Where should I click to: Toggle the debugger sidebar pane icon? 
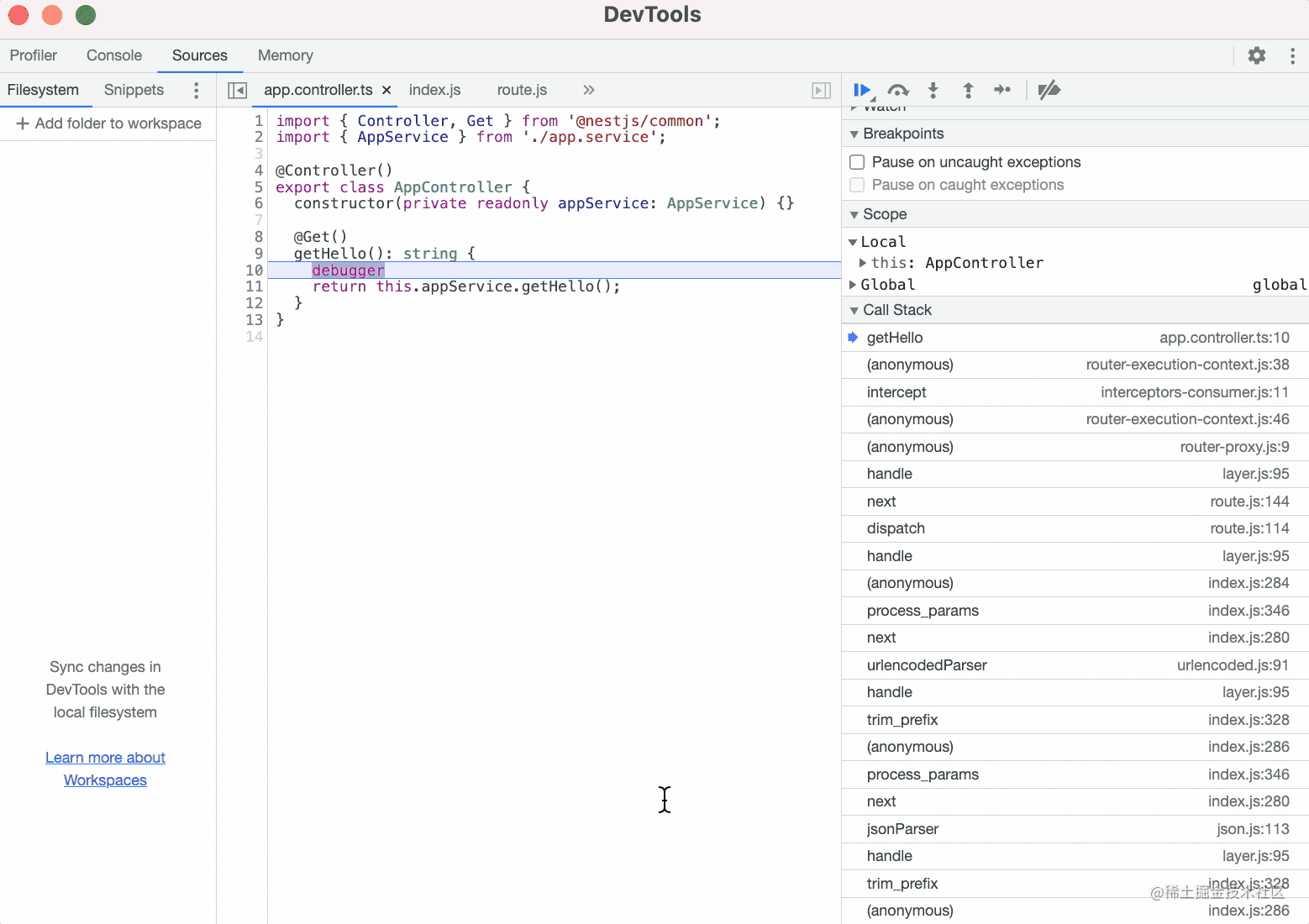click(821, 90)
